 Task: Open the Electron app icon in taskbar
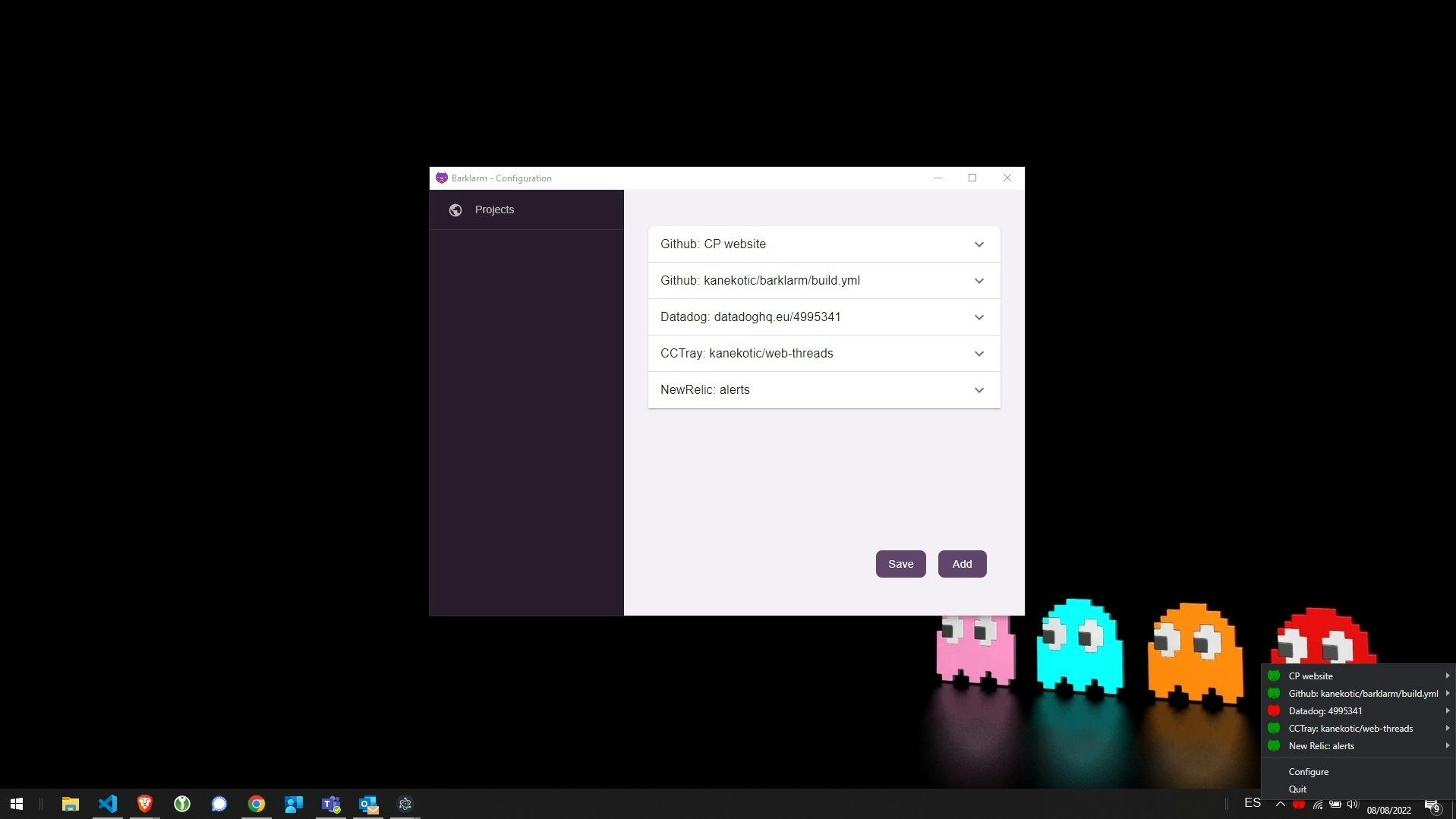pyautogui.click(x=405, y=804)
